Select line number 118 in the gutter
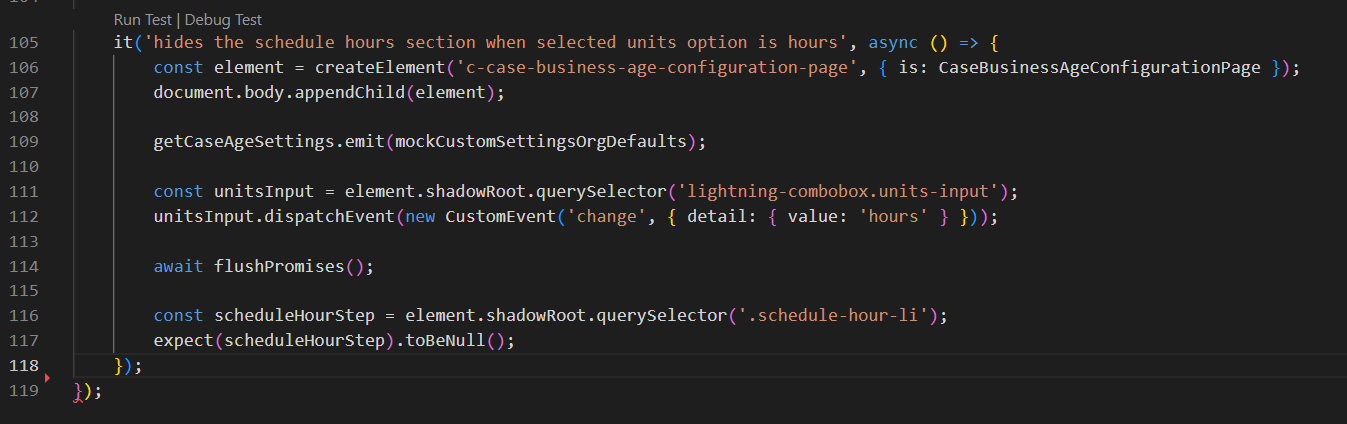Image resolution: width=1347 pixels, height=424 pixels. (x=23, y=366)
